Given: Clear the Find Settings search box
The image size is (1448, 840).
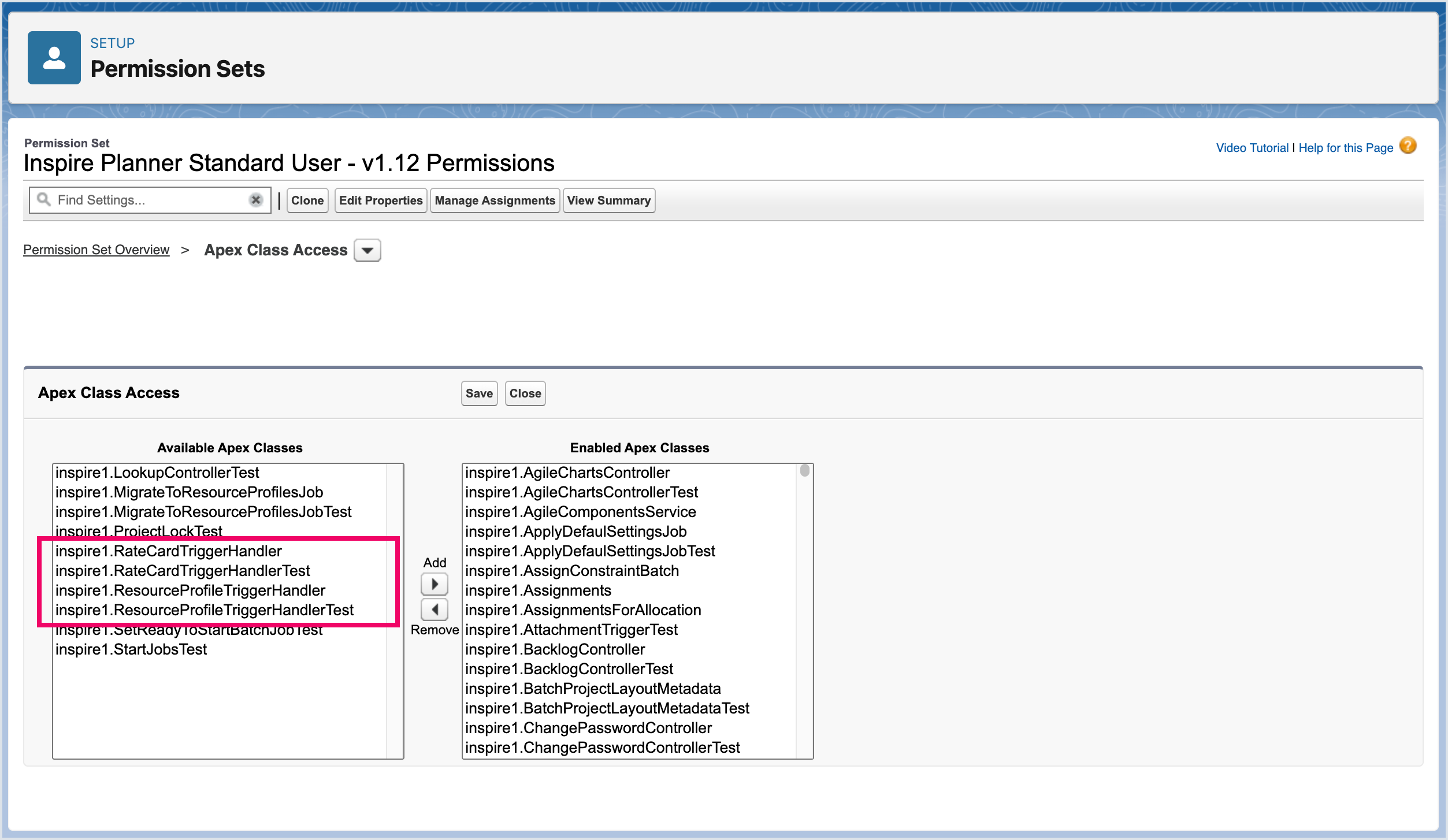Looking at the screenshot, I should 256,200.
